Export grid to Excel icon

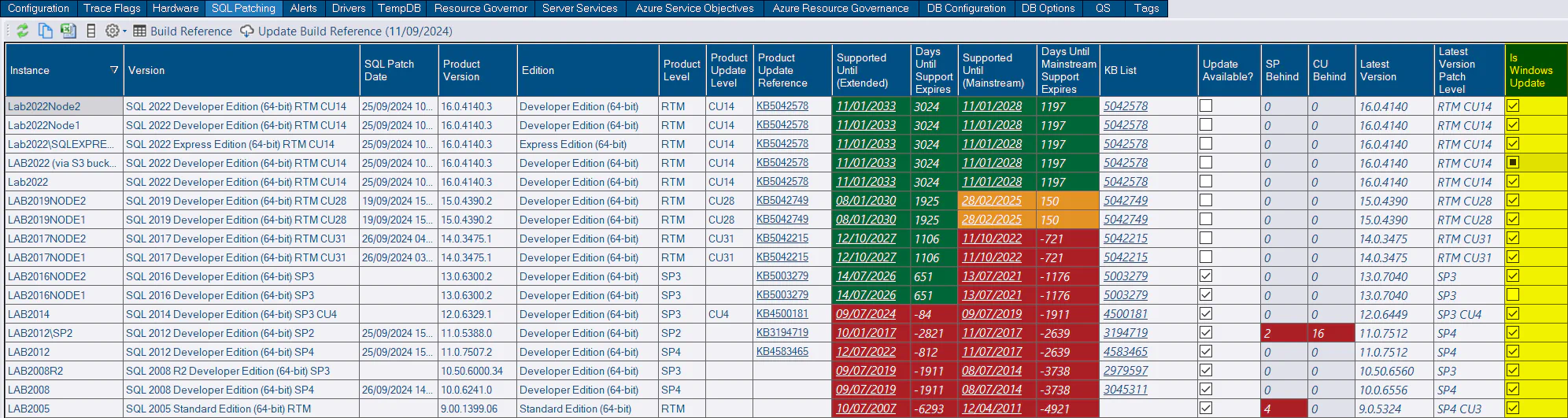pyautogui.click(x=68, y=31)
